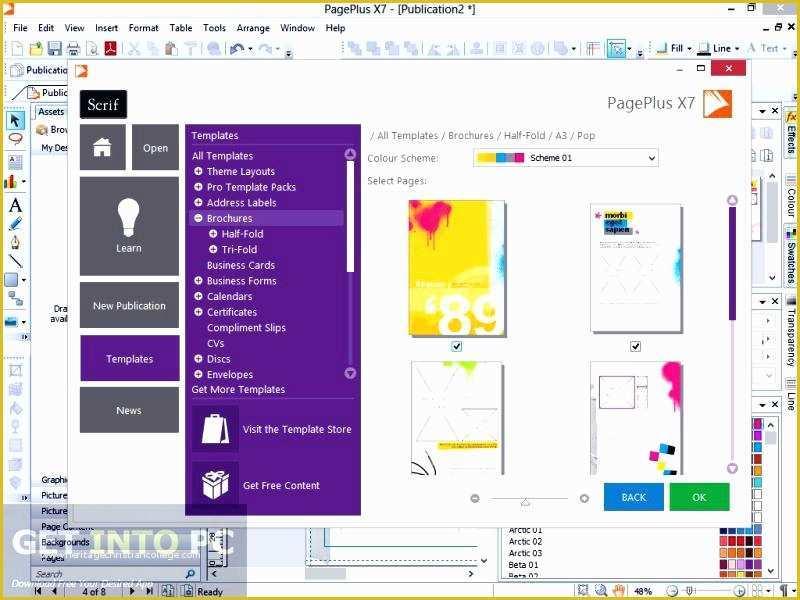Select the Pointer tool
Screen dimensions: 800x600
click(x=15, y=120)
